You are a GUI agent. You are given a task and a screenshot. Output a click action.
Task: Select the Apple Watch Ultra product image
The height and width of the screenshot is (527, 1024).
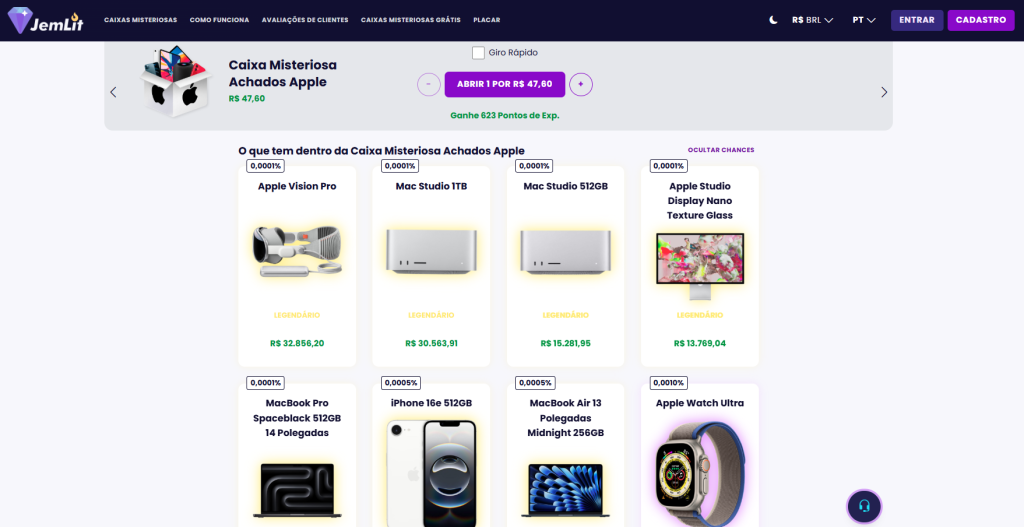click(699, 470)
